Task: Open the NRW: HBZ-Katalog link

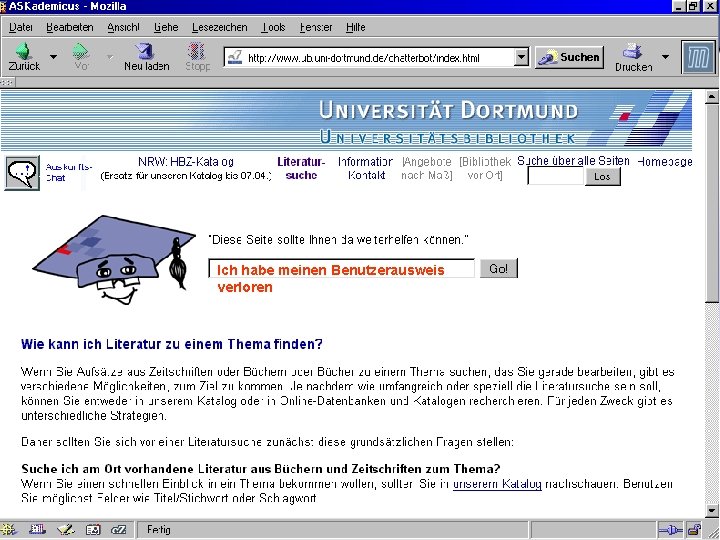Action: 186,162
